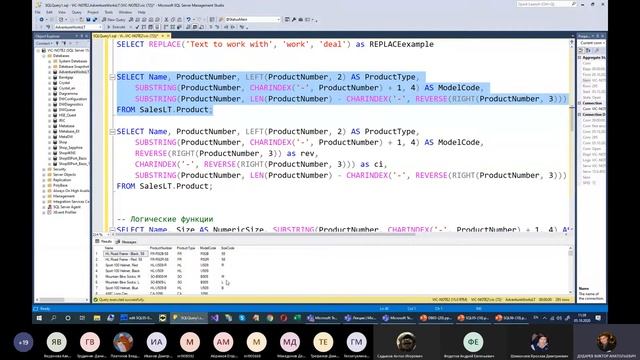Click the Skype icon on taskbar
Viewport: 640px width, 360px height.
(242, 318)
